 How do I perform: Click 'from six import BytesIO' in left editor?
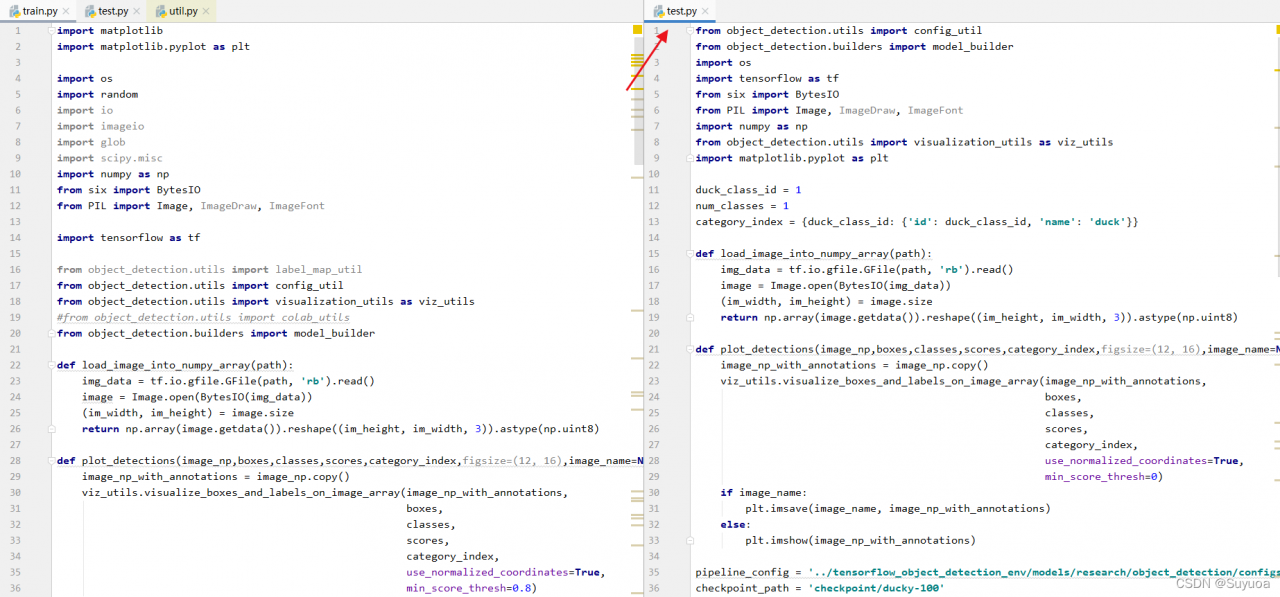coord(129,190)
